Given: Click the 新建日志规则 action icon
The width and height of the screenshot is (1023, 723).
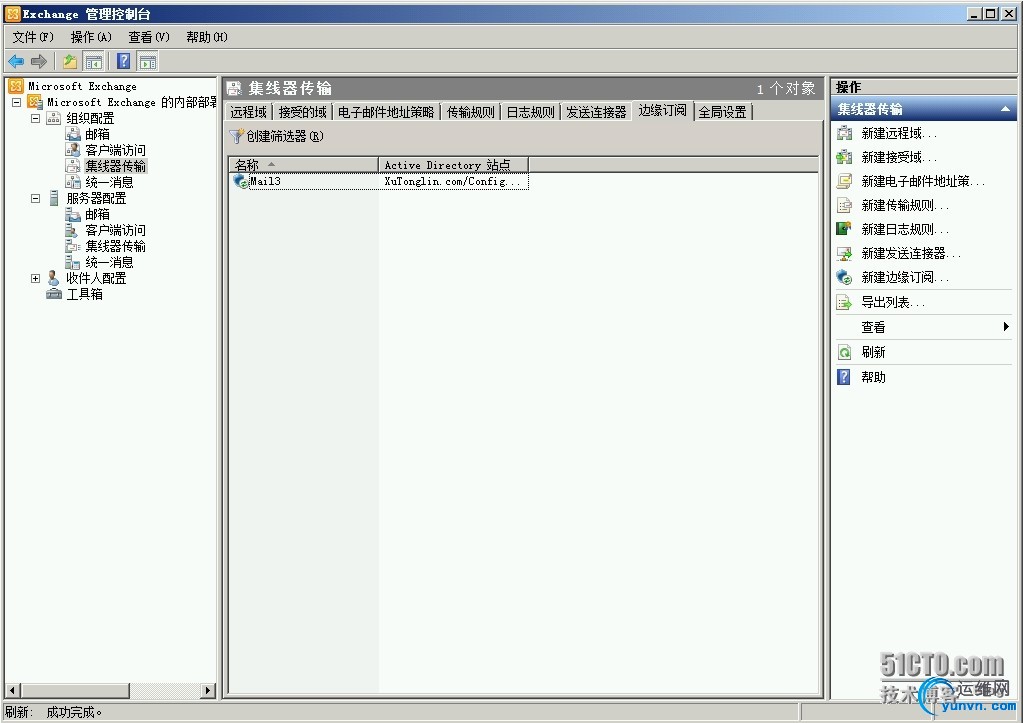Looking at the screenshot, I should 844,229.
